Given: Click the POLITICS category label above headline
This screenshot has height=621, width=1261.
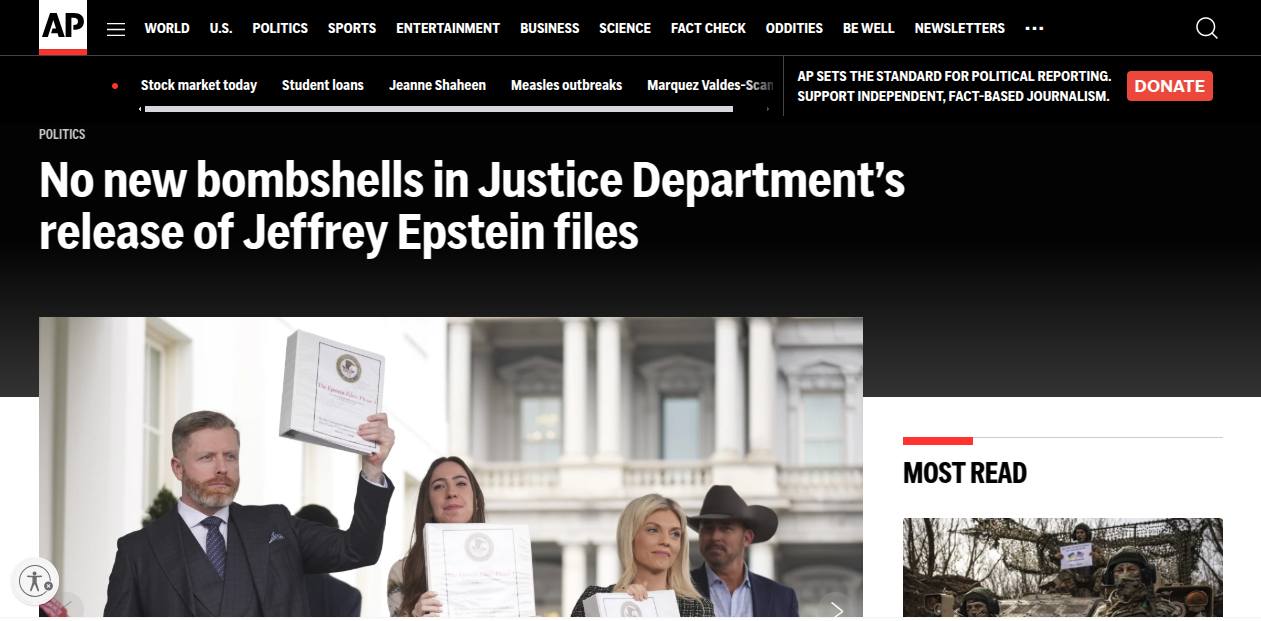Looking at the screenshot, I should [62, 134].
